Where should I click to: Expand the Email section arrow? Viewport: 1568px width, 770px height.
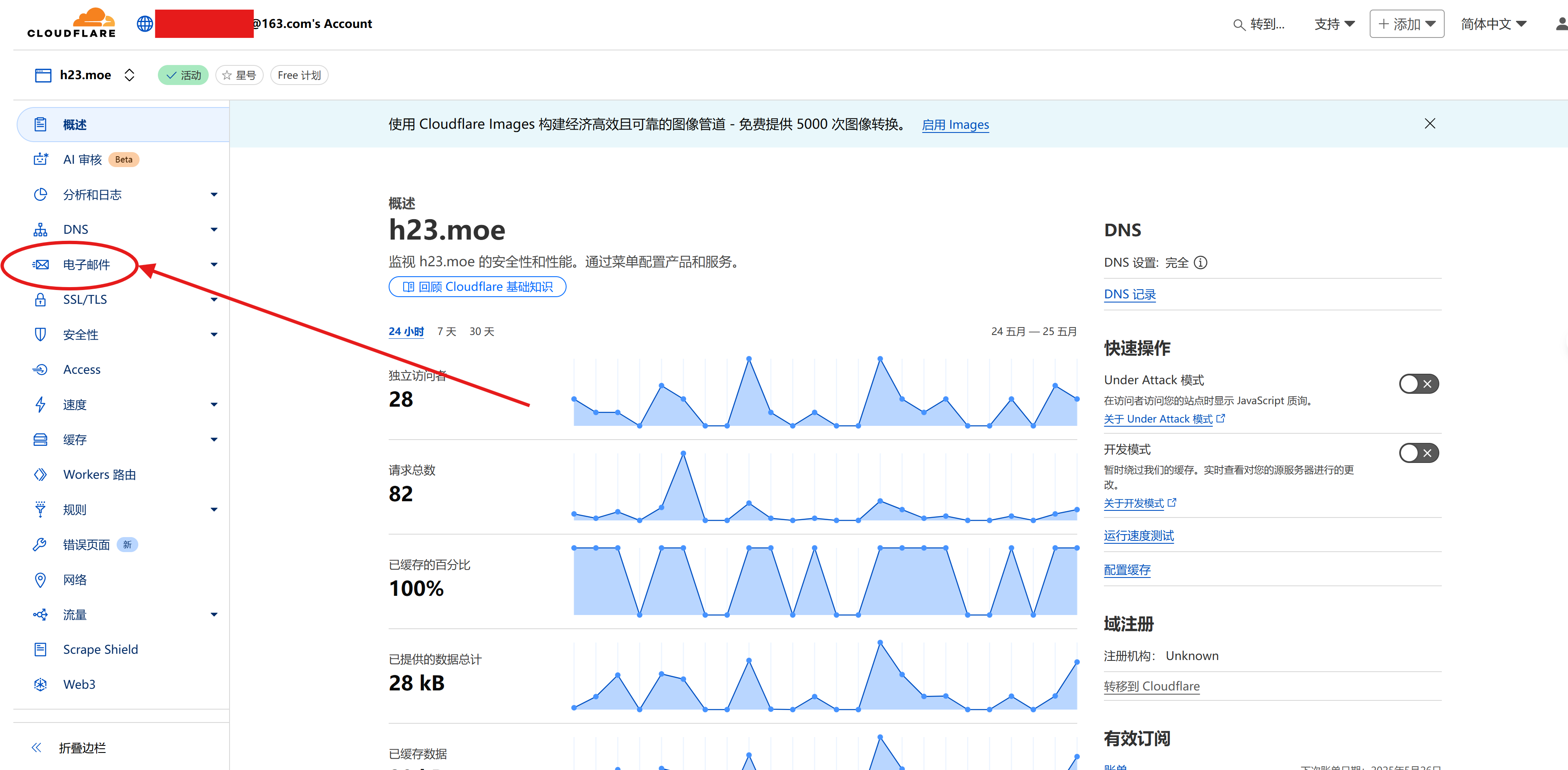pyautogui.click(x=214, y=265)
